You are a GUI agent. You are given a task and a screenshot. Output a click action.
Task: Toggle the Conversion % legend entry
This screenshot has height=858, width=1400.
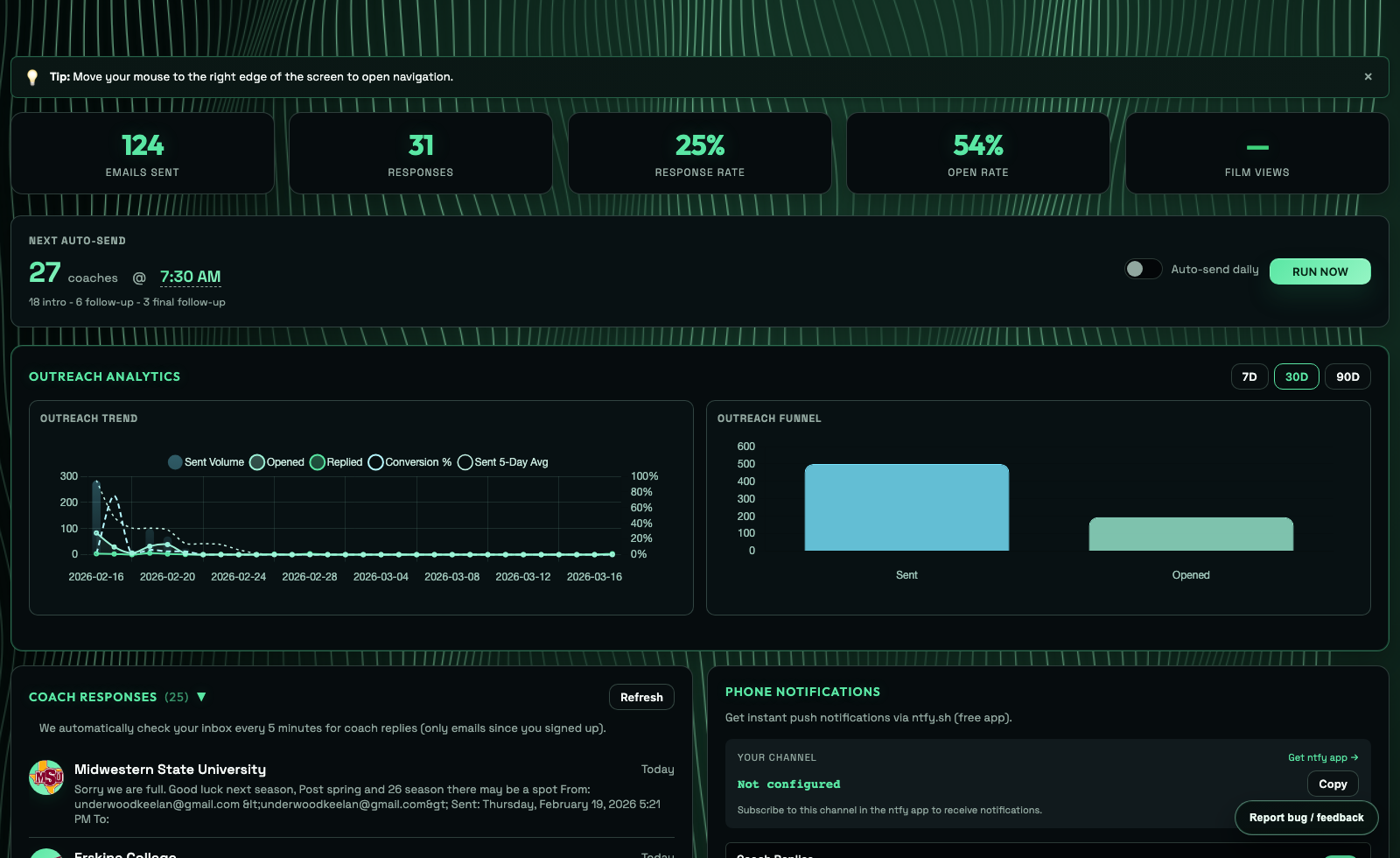pyautogui.click(x=376, y=462)
